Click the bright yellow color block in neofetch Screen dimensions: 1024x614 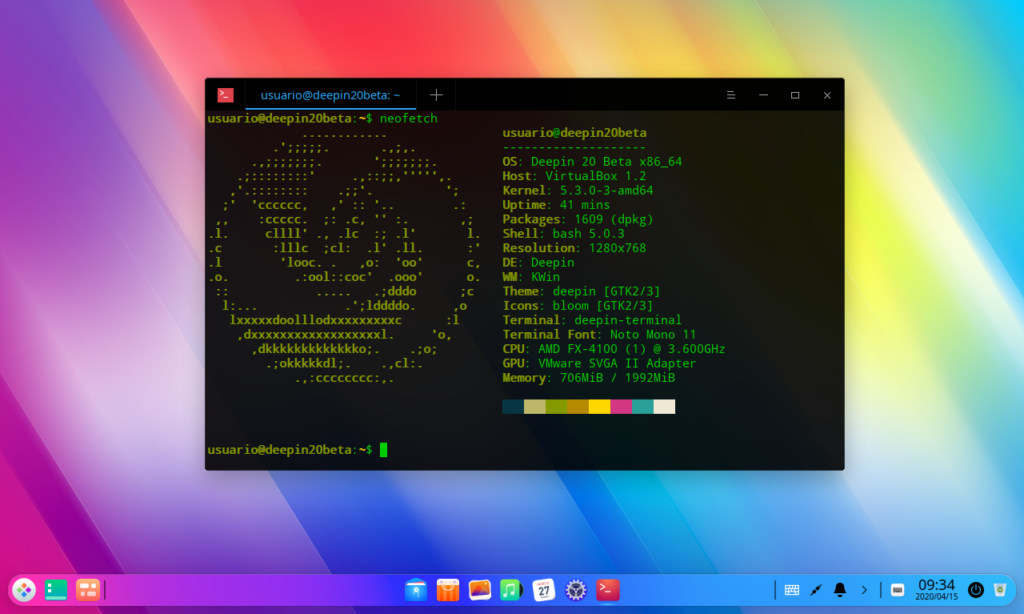click(x=599, y=407)
